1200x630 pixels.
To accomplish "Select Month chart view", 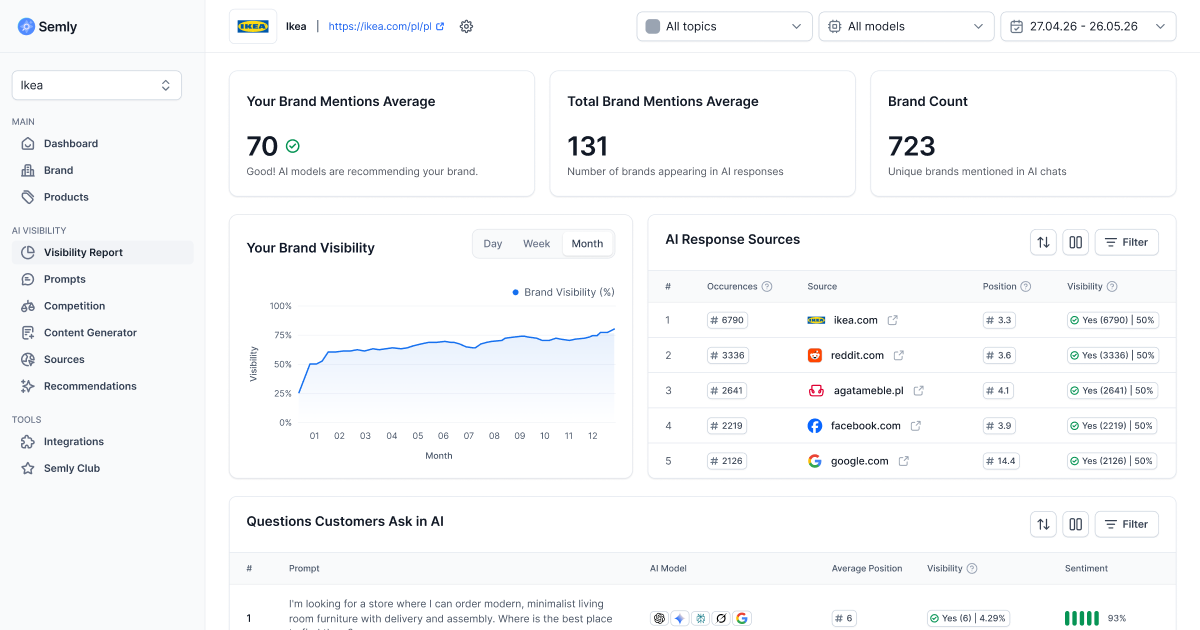I will 587,244.
